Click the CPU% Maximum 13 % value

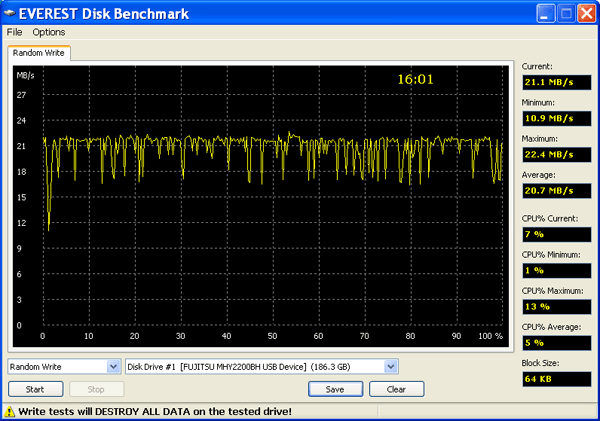[x=557, y=307]
